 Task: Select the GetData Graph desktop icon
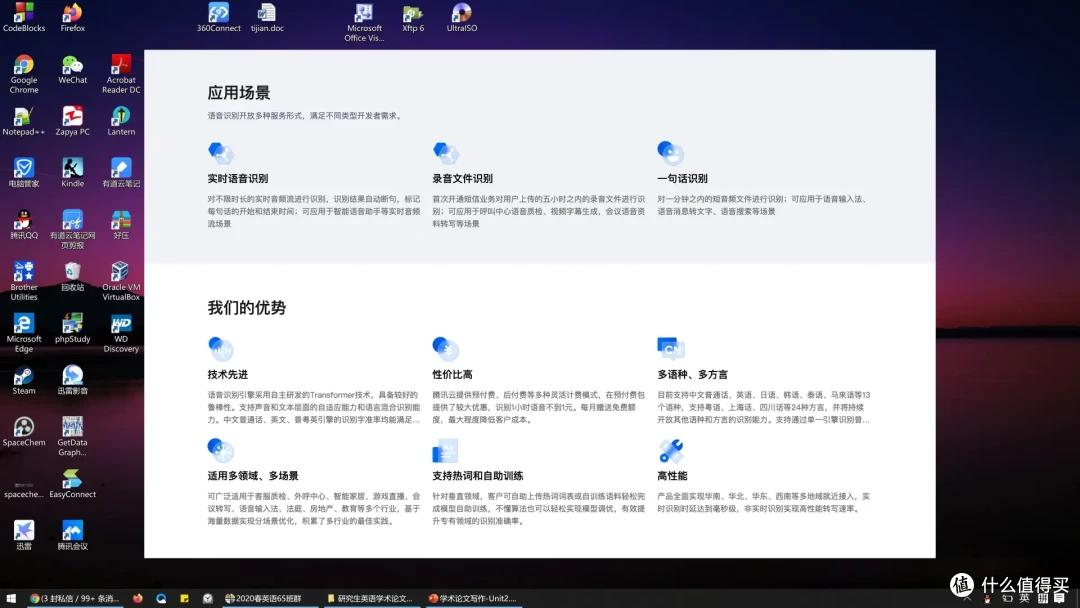coord(72,437)
